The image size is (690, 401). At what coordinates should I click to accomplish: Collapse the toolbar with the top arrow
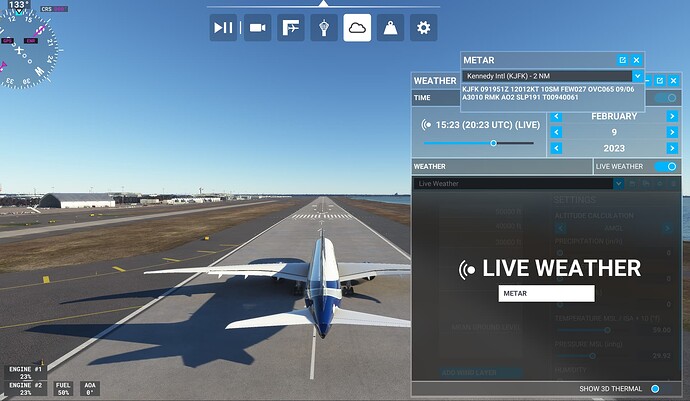323,4
